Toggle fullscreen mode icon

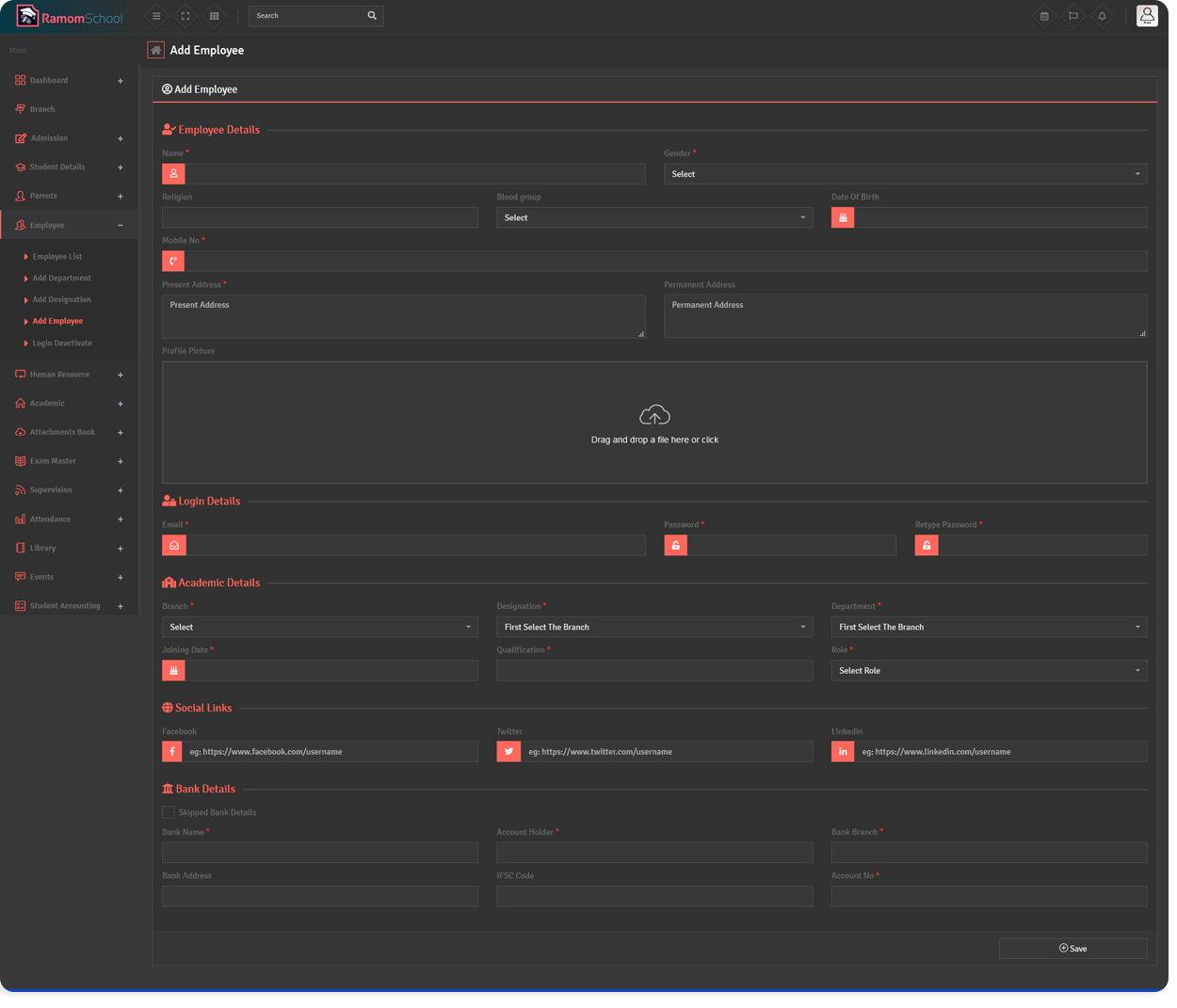pyautogui.click(x=185, y=16)
